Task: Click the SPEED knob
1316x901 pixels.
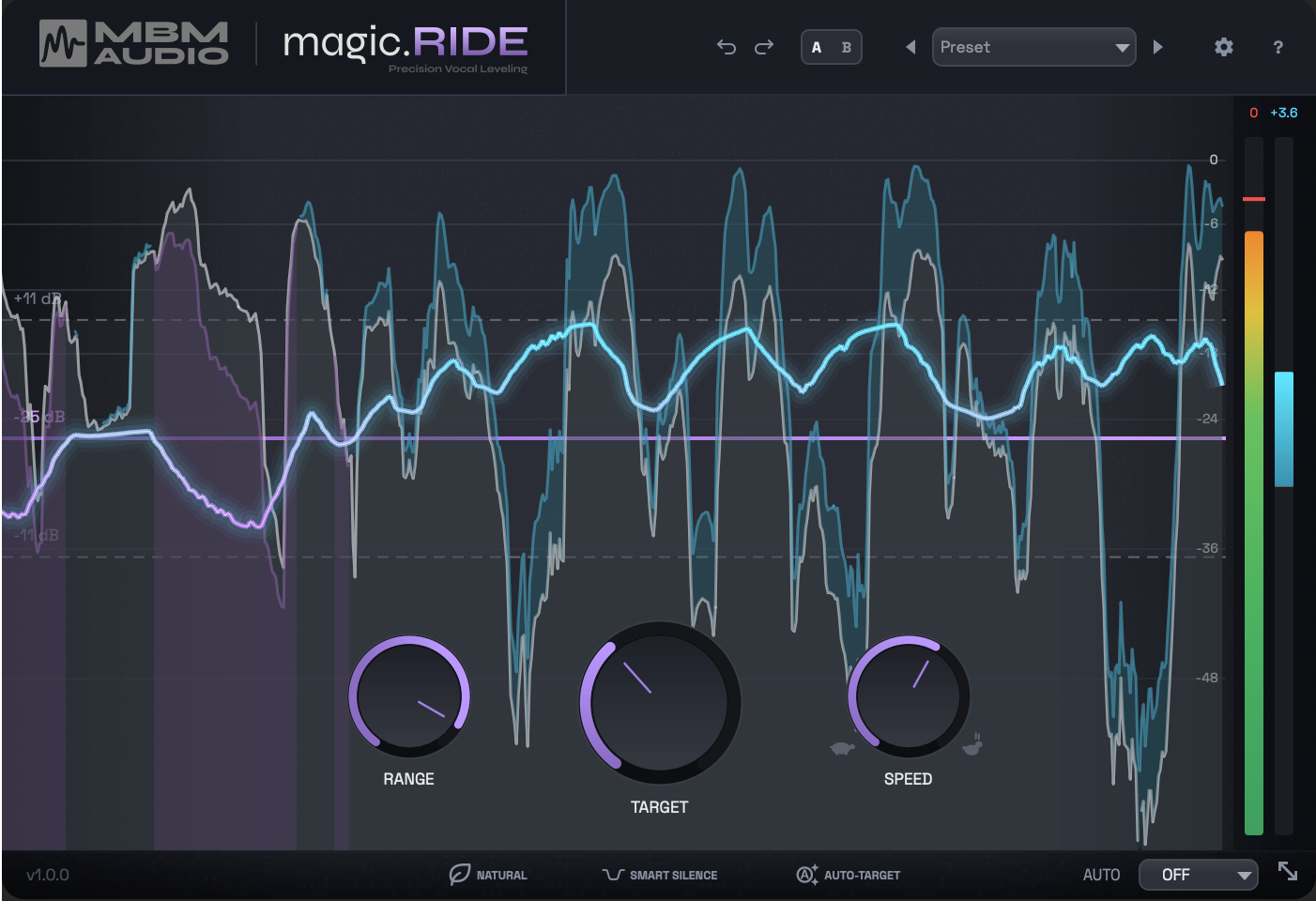Action: [x=908, y=696]
